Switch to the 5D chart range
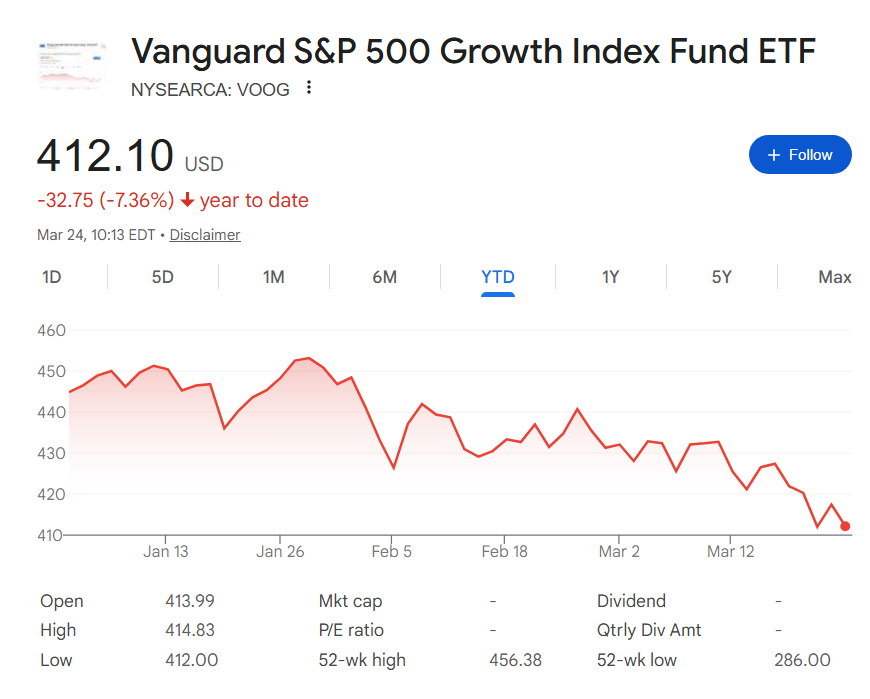 tap(163, 277)
